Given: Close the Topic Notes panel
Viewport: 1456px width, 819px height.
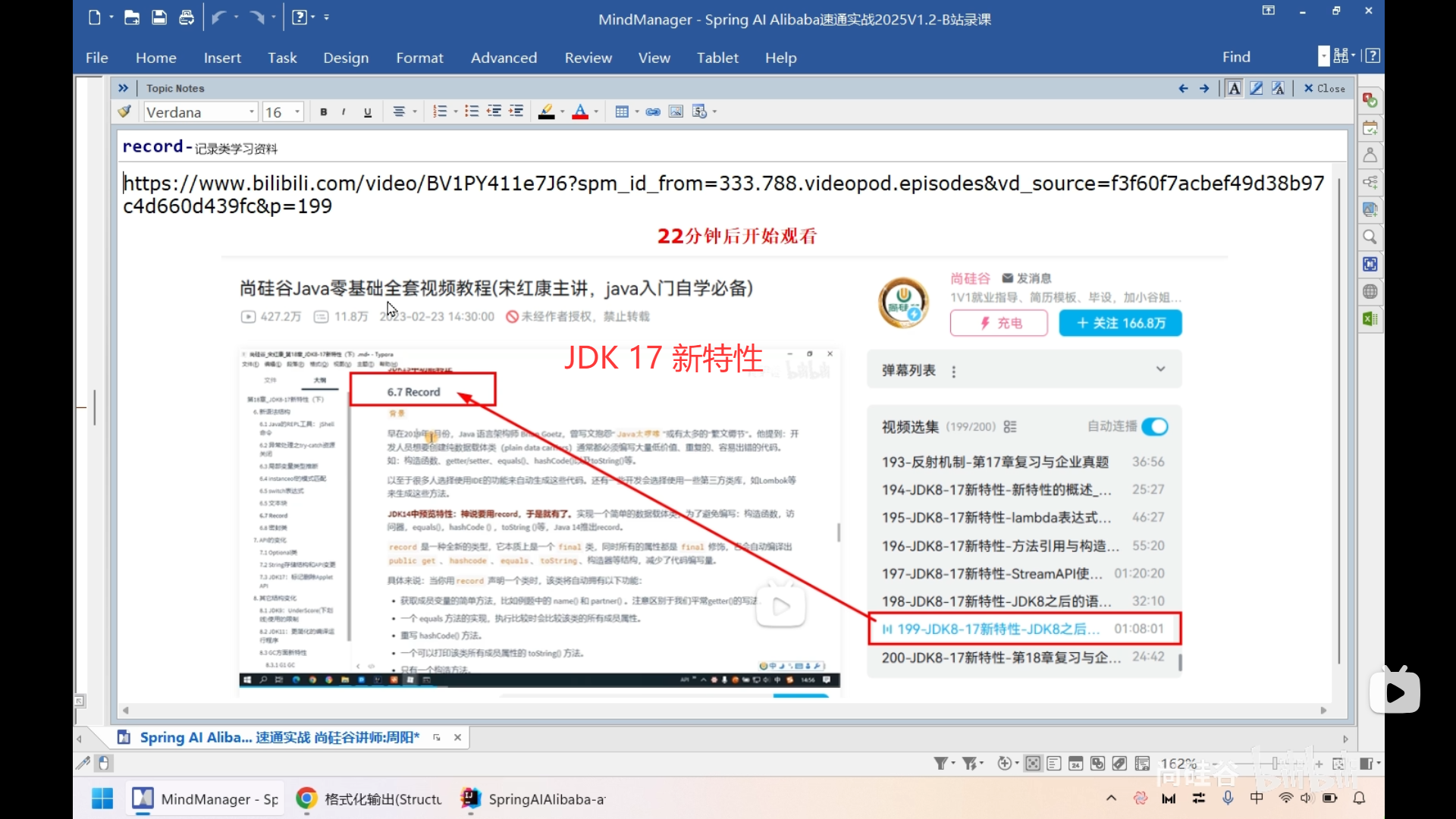Looking at the screenshot, I should pos(1323,88).
